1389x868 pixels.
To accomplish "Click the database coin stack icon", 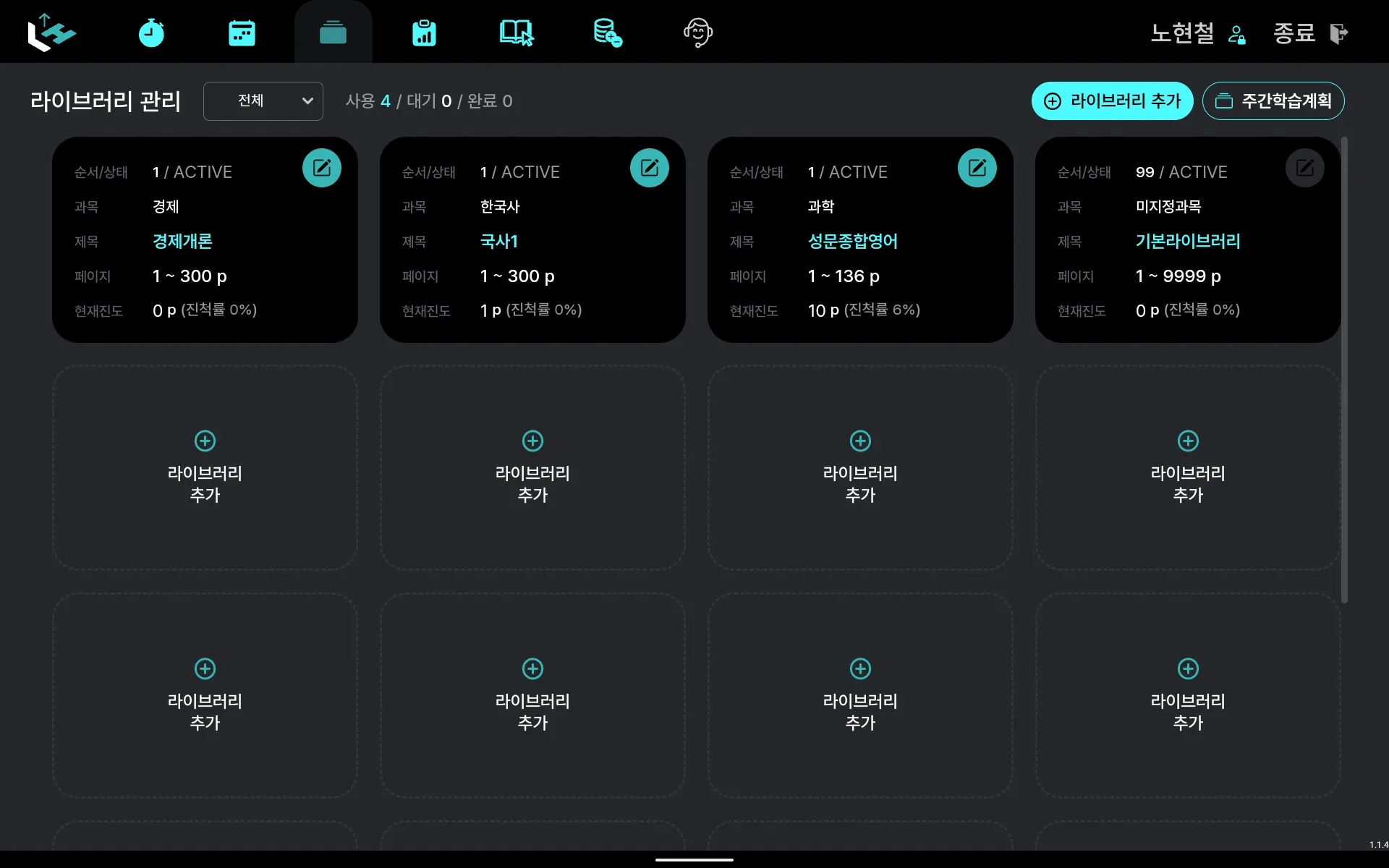I will click(607, 33).
